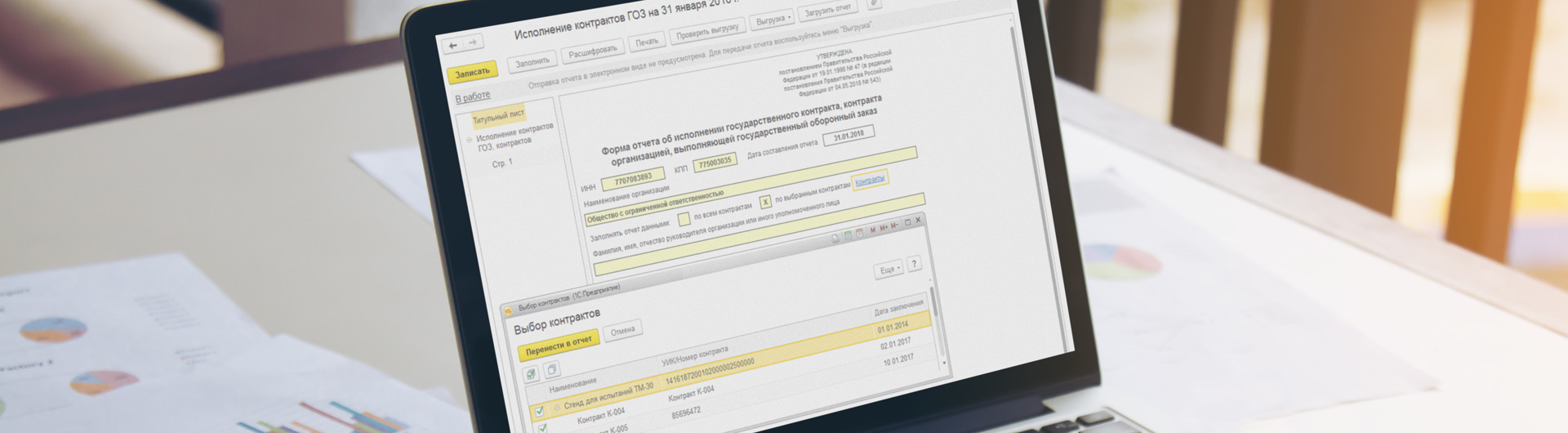Toggle the 'по выбранным контрактам' checkbox
Image resolution: width=1568 pixels, height=433 pixels.
tap(765, 202)
